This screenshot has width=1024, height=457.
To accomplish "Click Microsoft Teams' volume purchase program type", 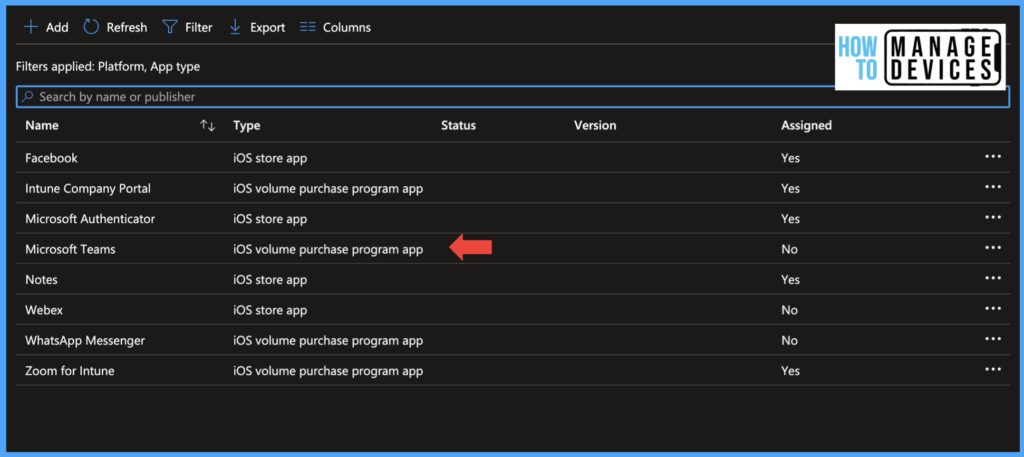I will click(x=328, y=249).
